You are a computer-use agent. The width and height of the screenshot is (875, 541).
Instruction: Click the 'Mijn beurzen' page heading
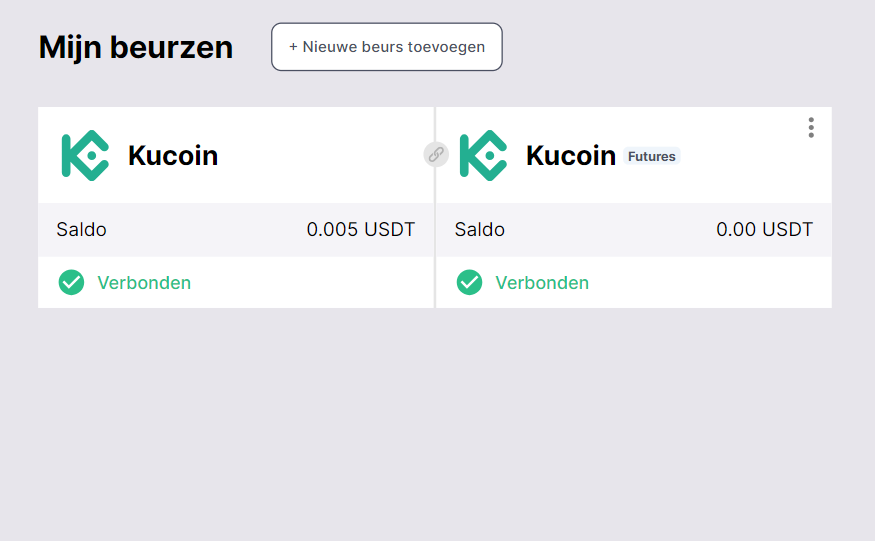click(136, 47)
